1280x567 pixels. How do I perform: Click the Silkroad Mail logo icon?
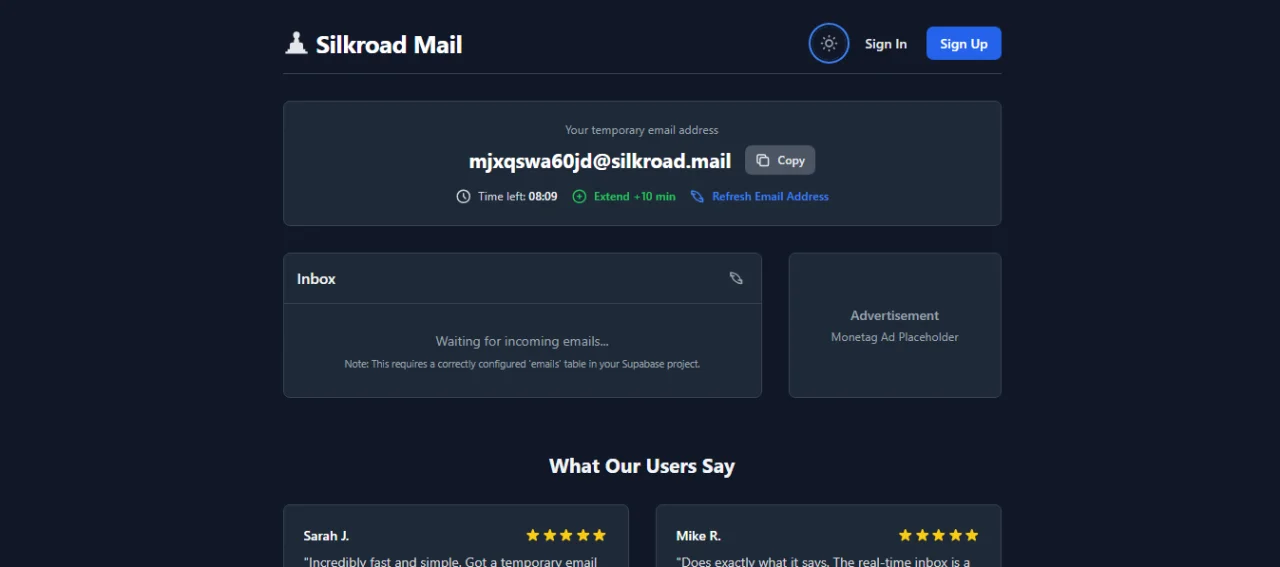click(x=296, y=43)
